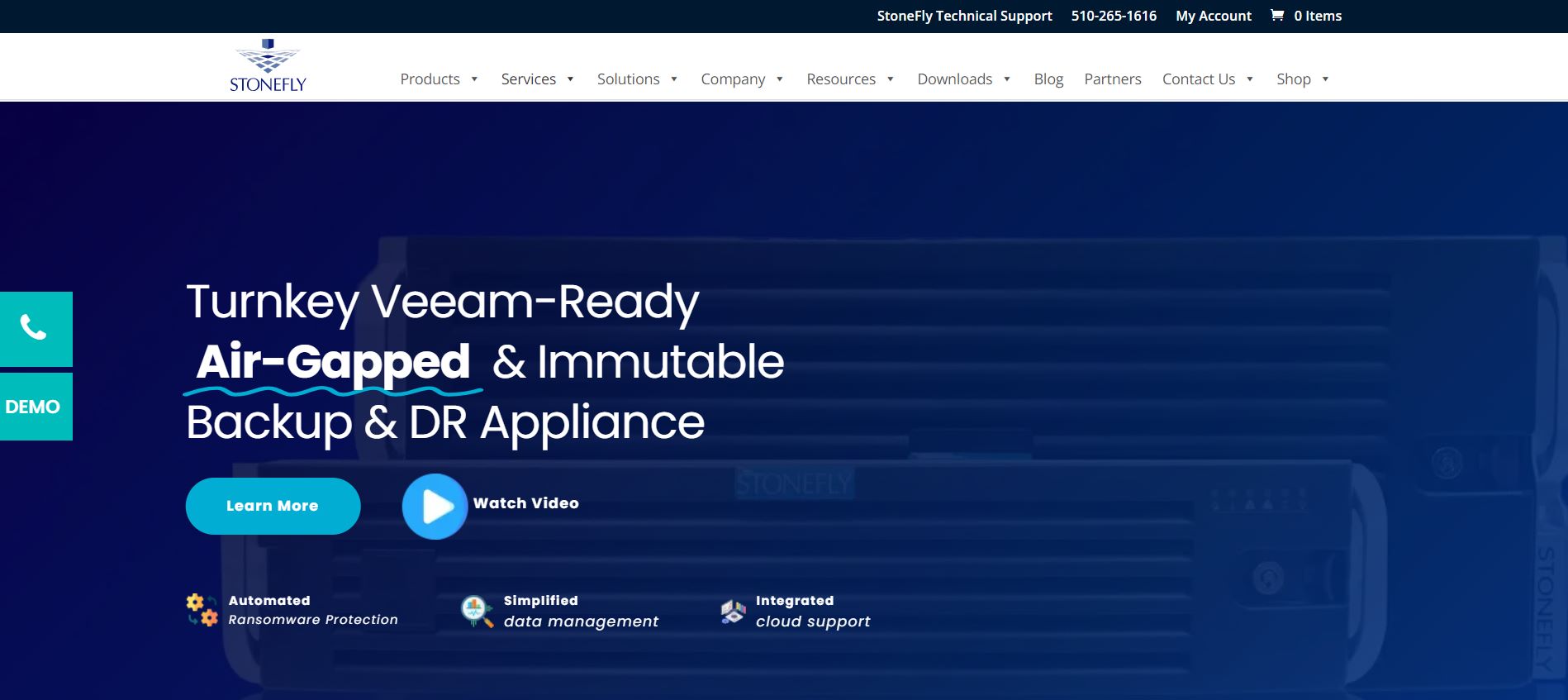Open the Products menu
1568x700 pixels.
[x=430, y=79]
